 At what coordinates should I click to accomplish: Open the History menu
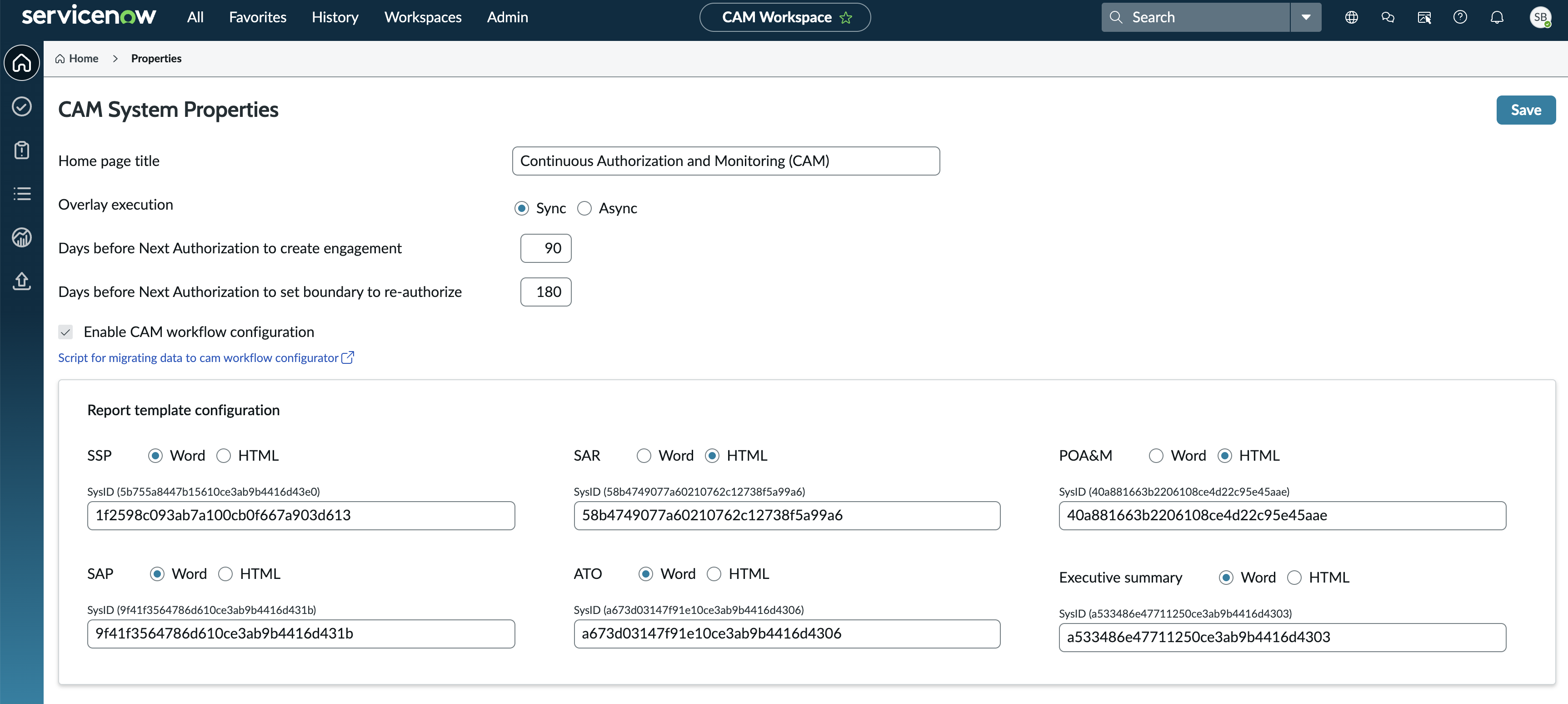(x=335, y=17)
